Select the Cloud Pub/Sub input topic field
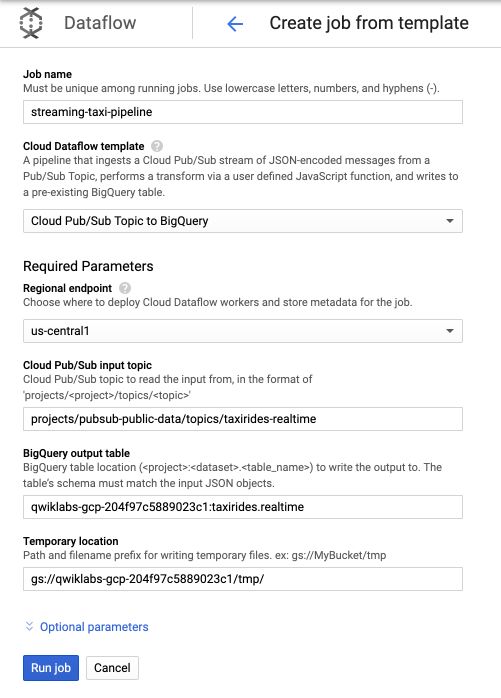This screenshot has height=698, width=501. pos(243,419)
